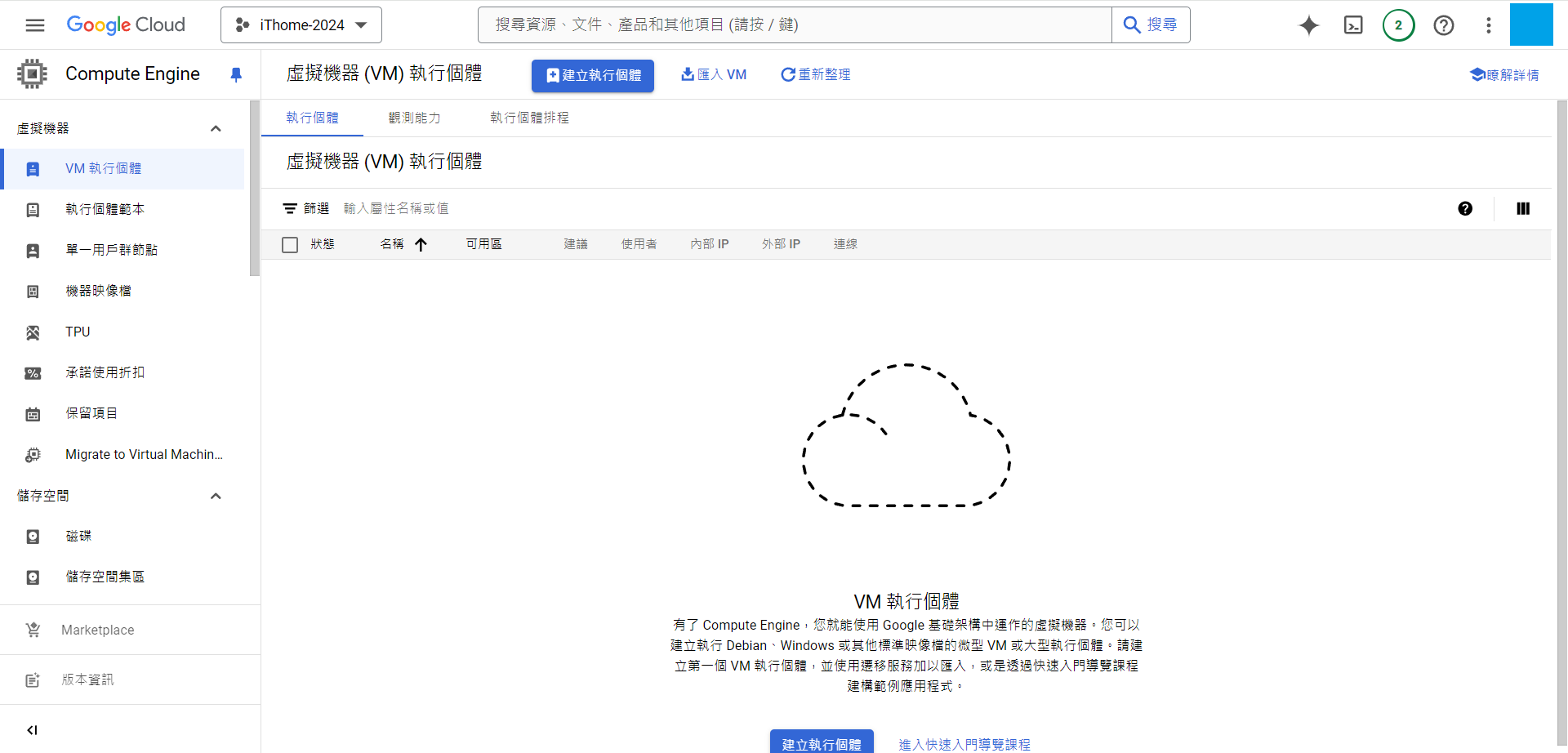Open the iThome-2024 project selector dropdown
This screenshot has height=753, width=1568.
coord(301,25)
